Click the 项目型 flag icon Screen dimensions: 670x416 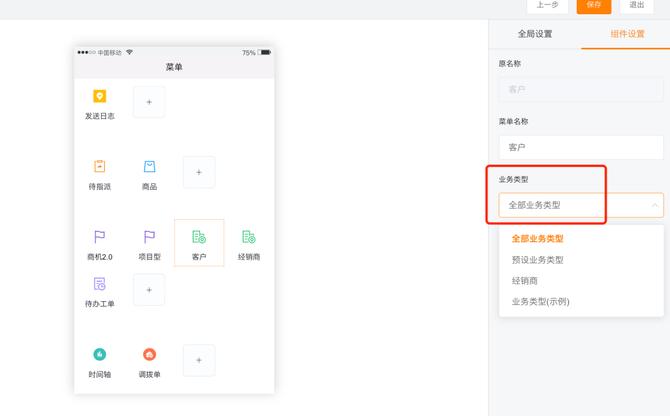tap(149, 237)
